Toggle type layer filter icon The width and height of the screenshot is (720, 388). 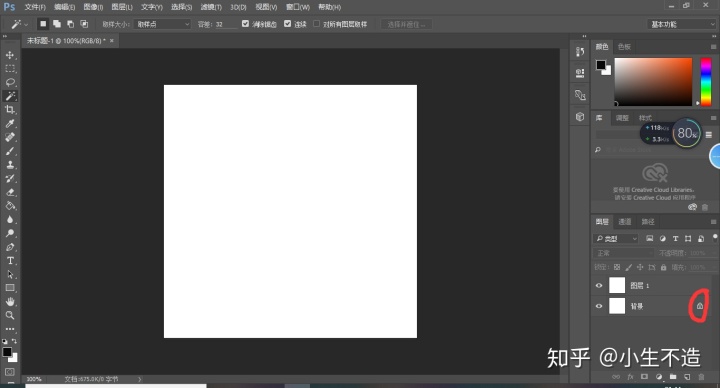675,239
